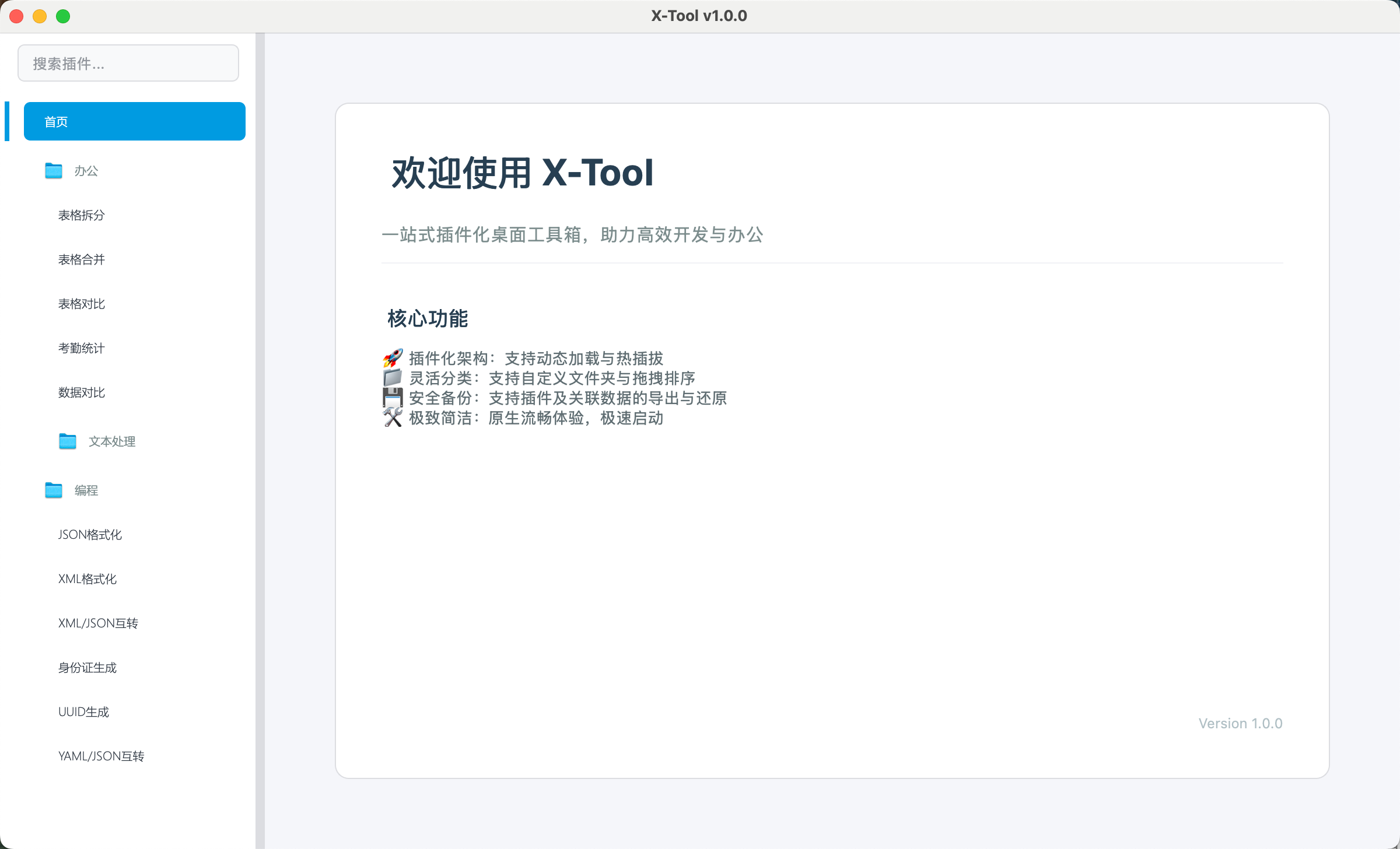Open the 表格合并 plugin
The height and width of the screenshot is (849, 1400).
point(82,259)
